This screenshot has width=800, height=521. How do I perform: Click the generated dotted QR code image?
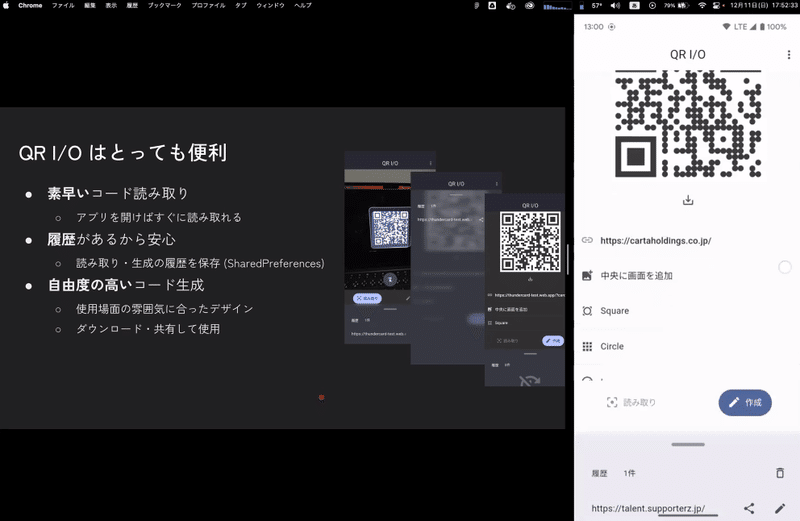(688, 123)
